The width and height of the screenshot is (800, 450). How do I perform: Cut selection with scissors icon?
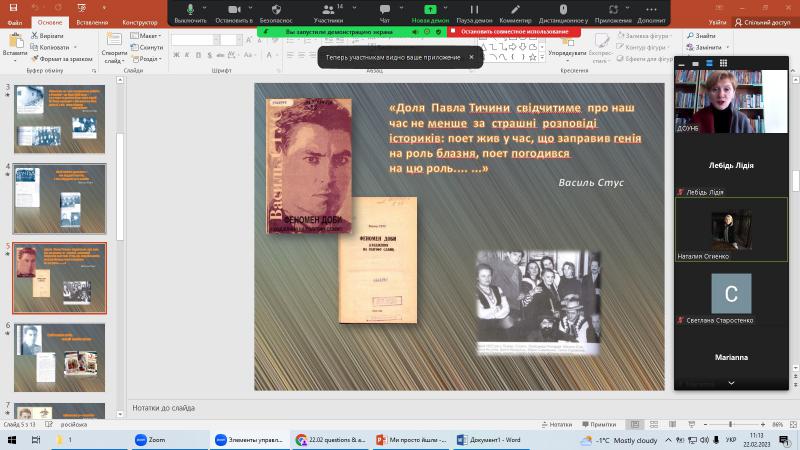(x=35, y=36)
